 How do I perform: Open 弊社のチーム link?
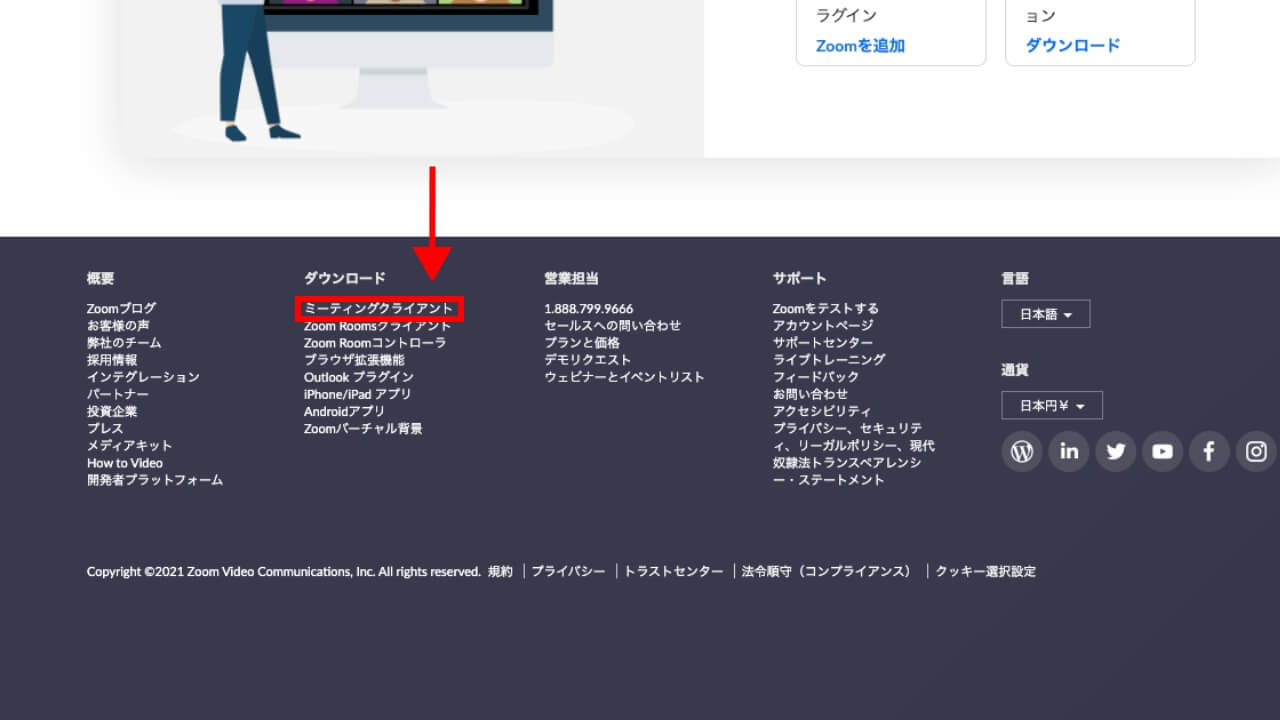[124, 343]
